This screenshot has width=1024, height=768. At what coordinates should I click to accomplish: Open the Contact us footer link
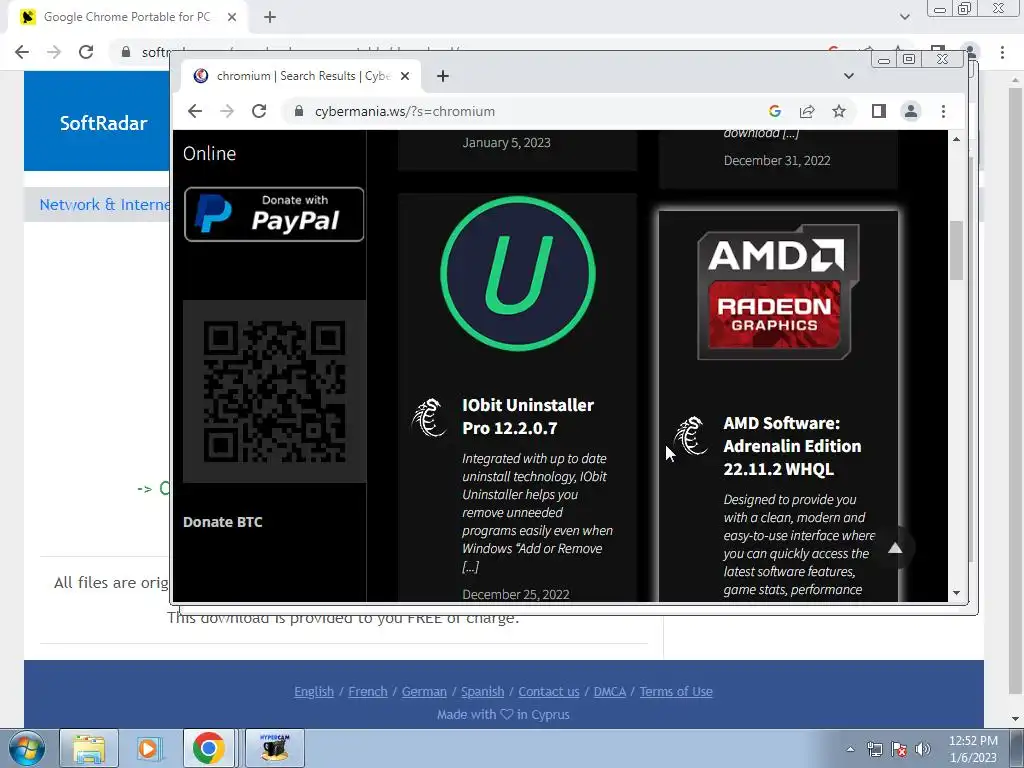549,692
